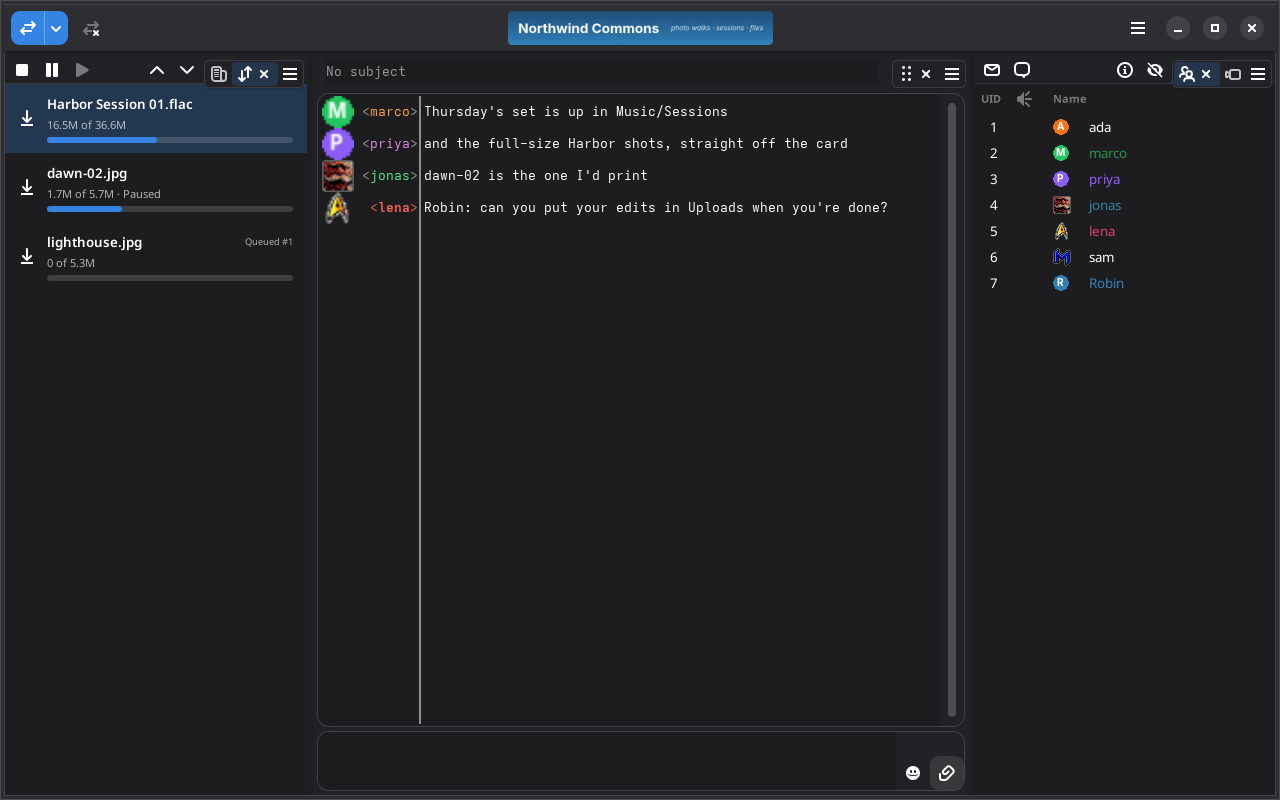Viewport: 1280px width, 800px height.
Task: Click the envelope private message icon
Action: [x=992, y=70]
